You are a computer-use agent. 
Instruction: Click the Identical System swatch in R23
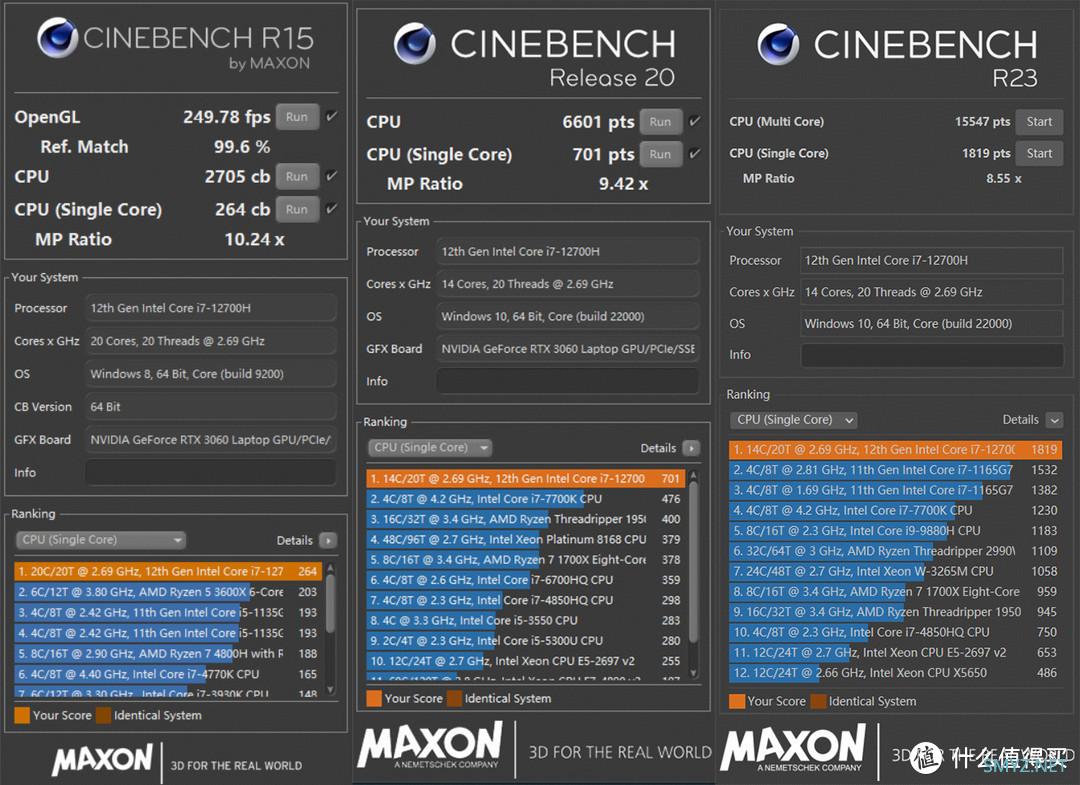click(818, 701)
